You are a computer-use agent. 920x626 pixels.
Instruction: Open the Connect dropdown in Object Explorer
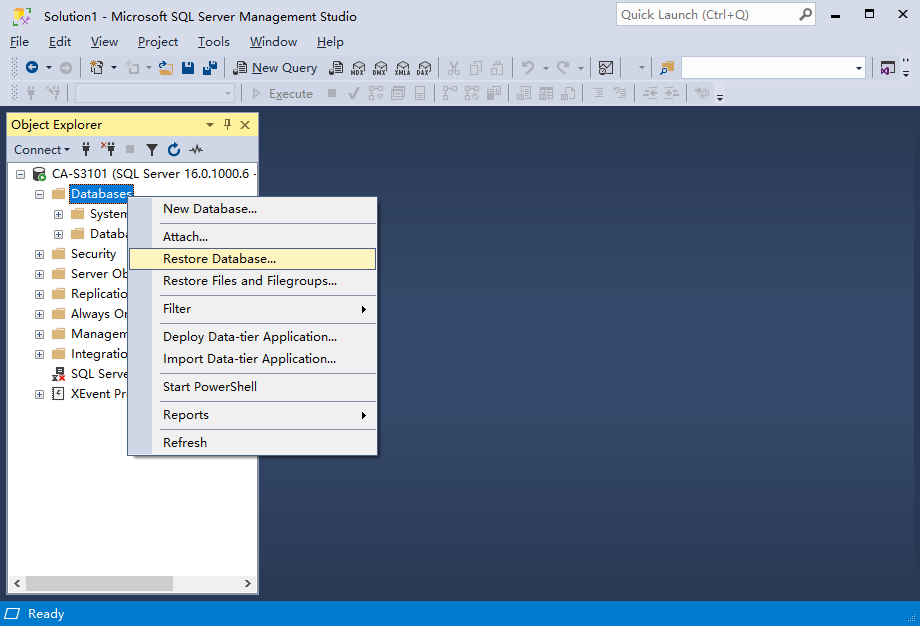(41, 150)
